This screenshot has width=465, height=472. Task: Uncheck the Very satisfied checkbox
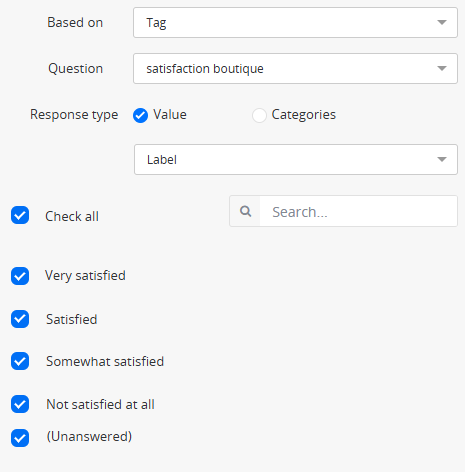tap(20, 276)
